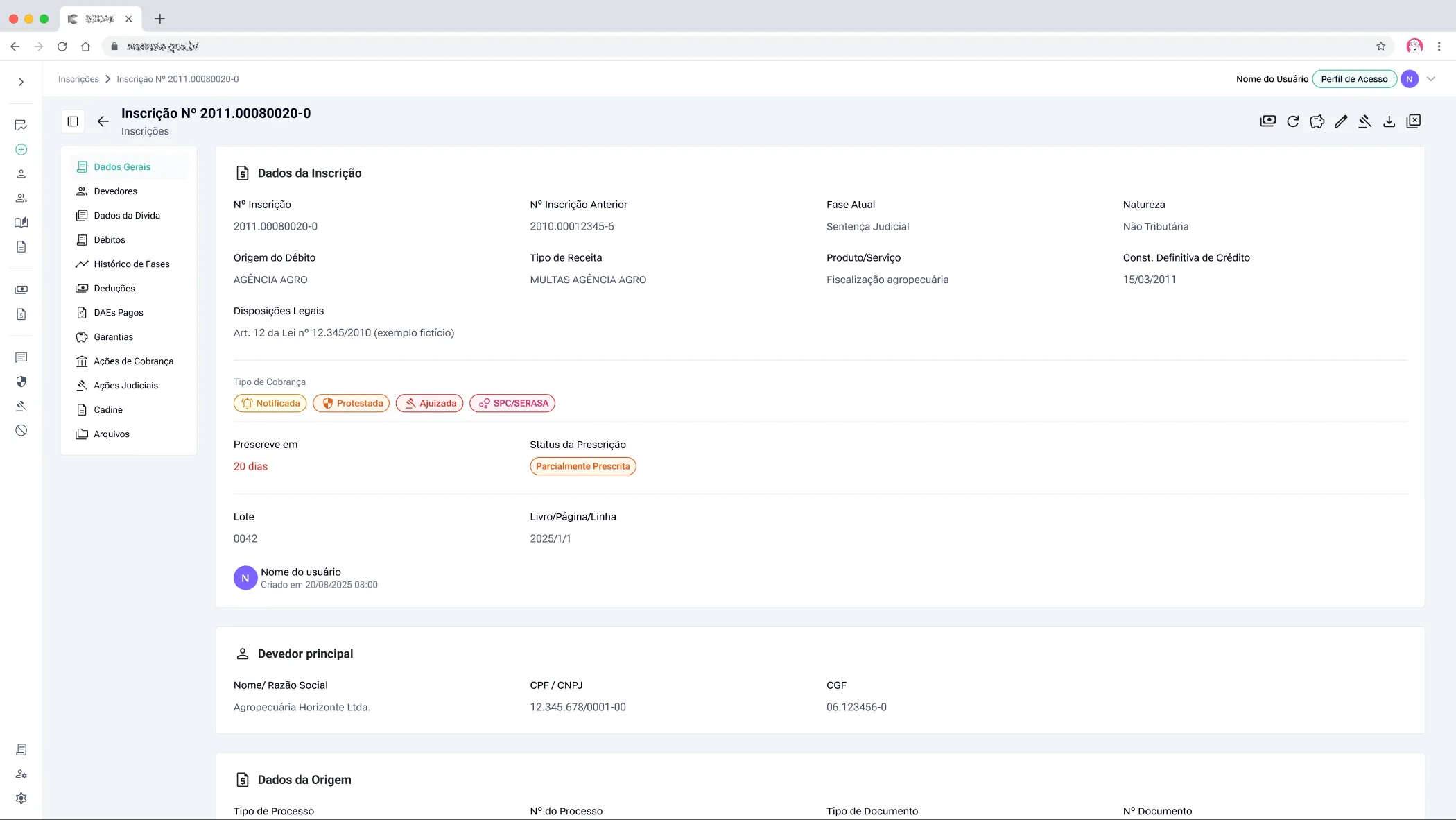
Task: Go back using the left arrow beside title
Action: pyautogui.click(x=103, y=121)
